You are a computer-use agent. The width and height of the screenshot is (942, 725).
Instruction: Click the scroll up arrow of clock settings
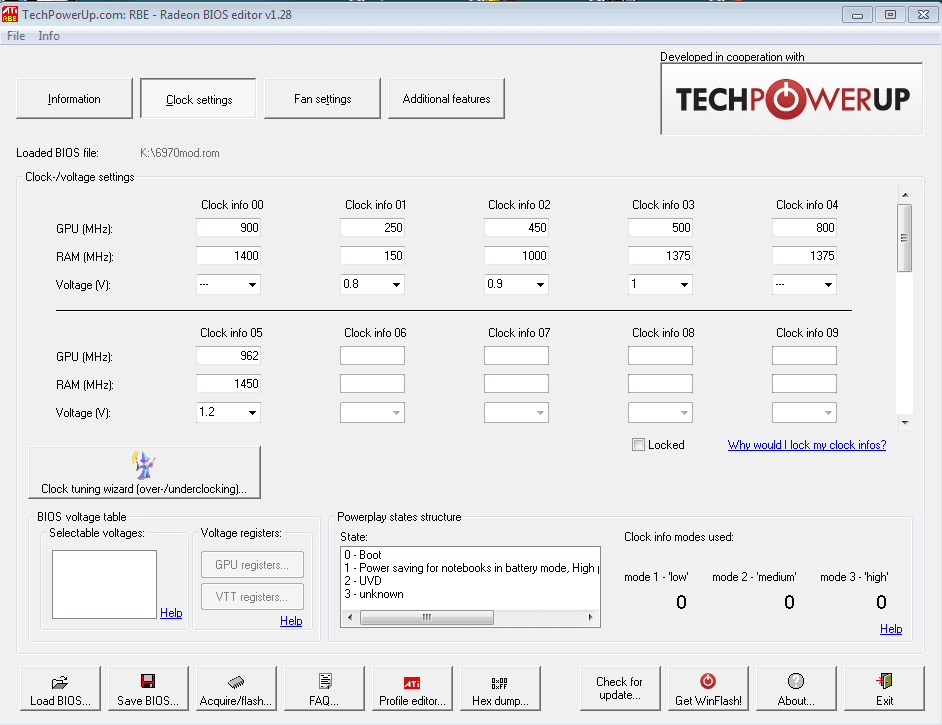[x=904, y=195]
